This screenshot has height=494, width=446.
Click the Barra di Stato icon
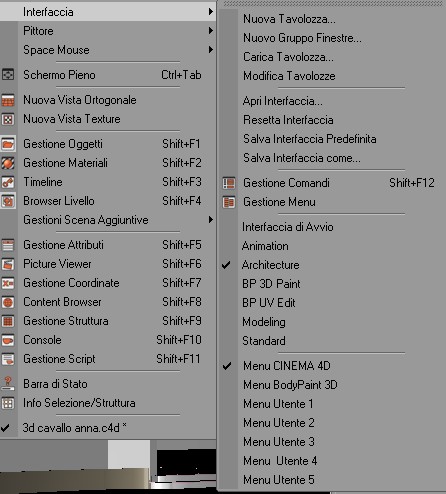(8, 384)
